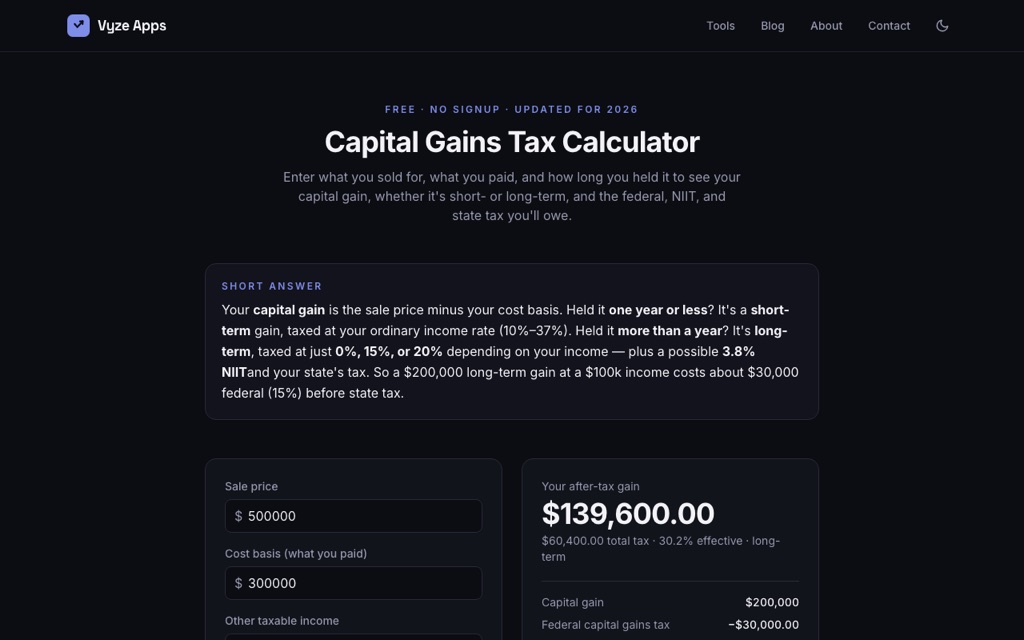Screen dimensions: 1024x640
Task: Focus the Cost basis input field
Action: [353, 583]
